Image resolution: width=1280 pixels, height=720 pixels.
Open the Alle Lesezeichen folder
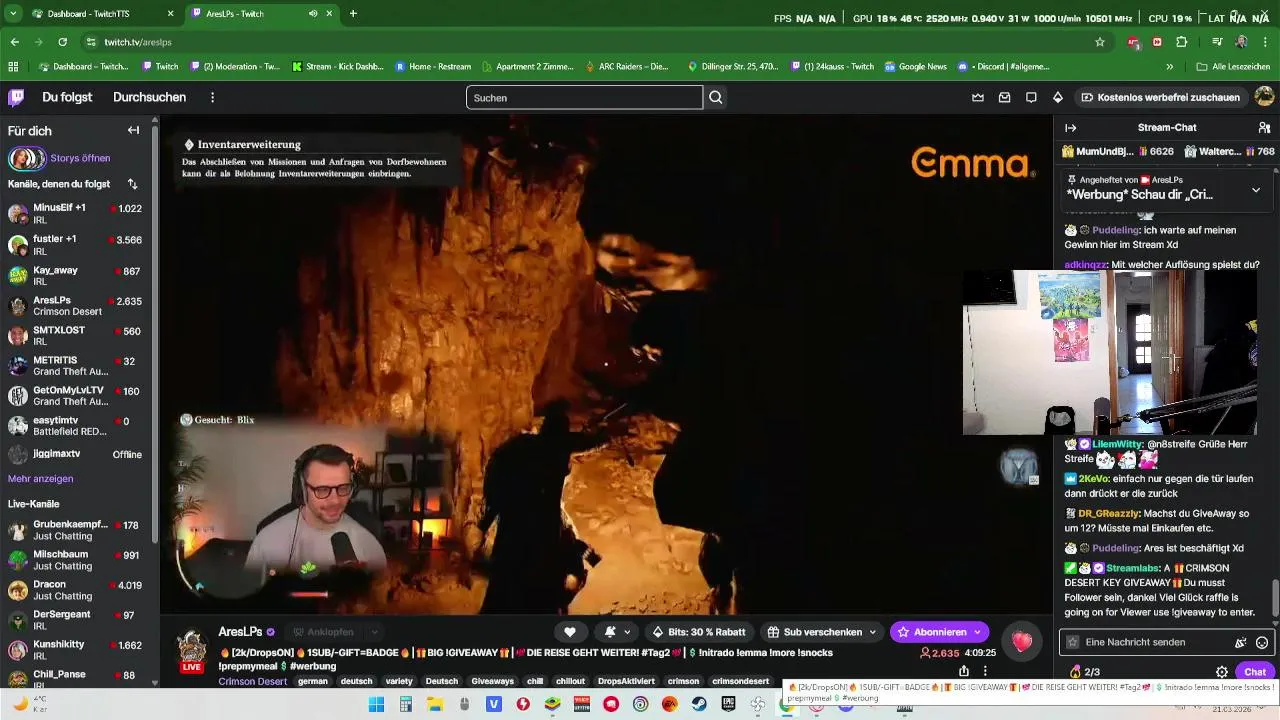1235,67
